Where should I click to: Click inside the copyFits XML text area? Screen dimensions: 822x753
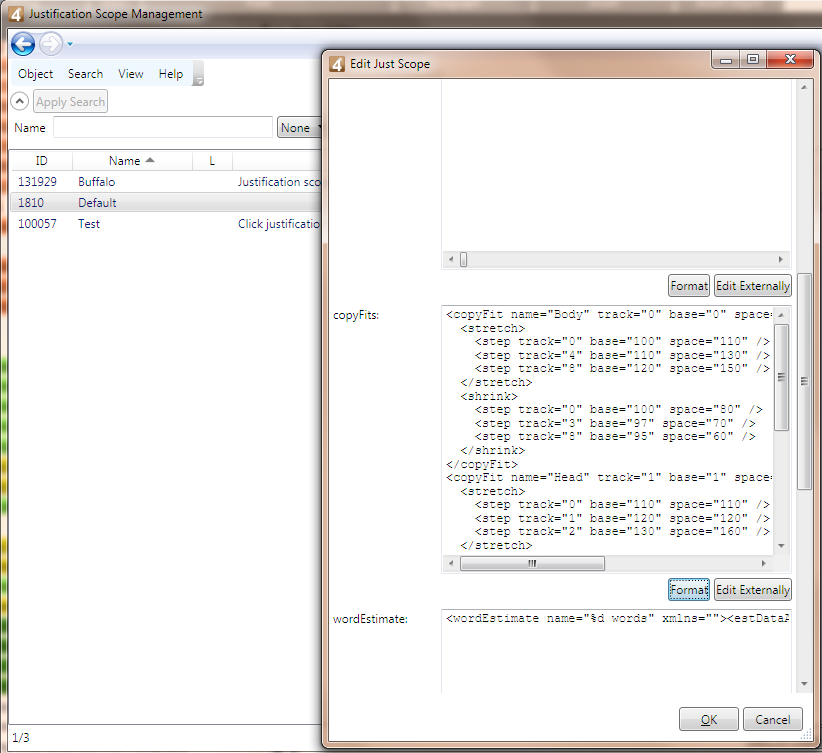pyautogui.click(x=608, y=430)
